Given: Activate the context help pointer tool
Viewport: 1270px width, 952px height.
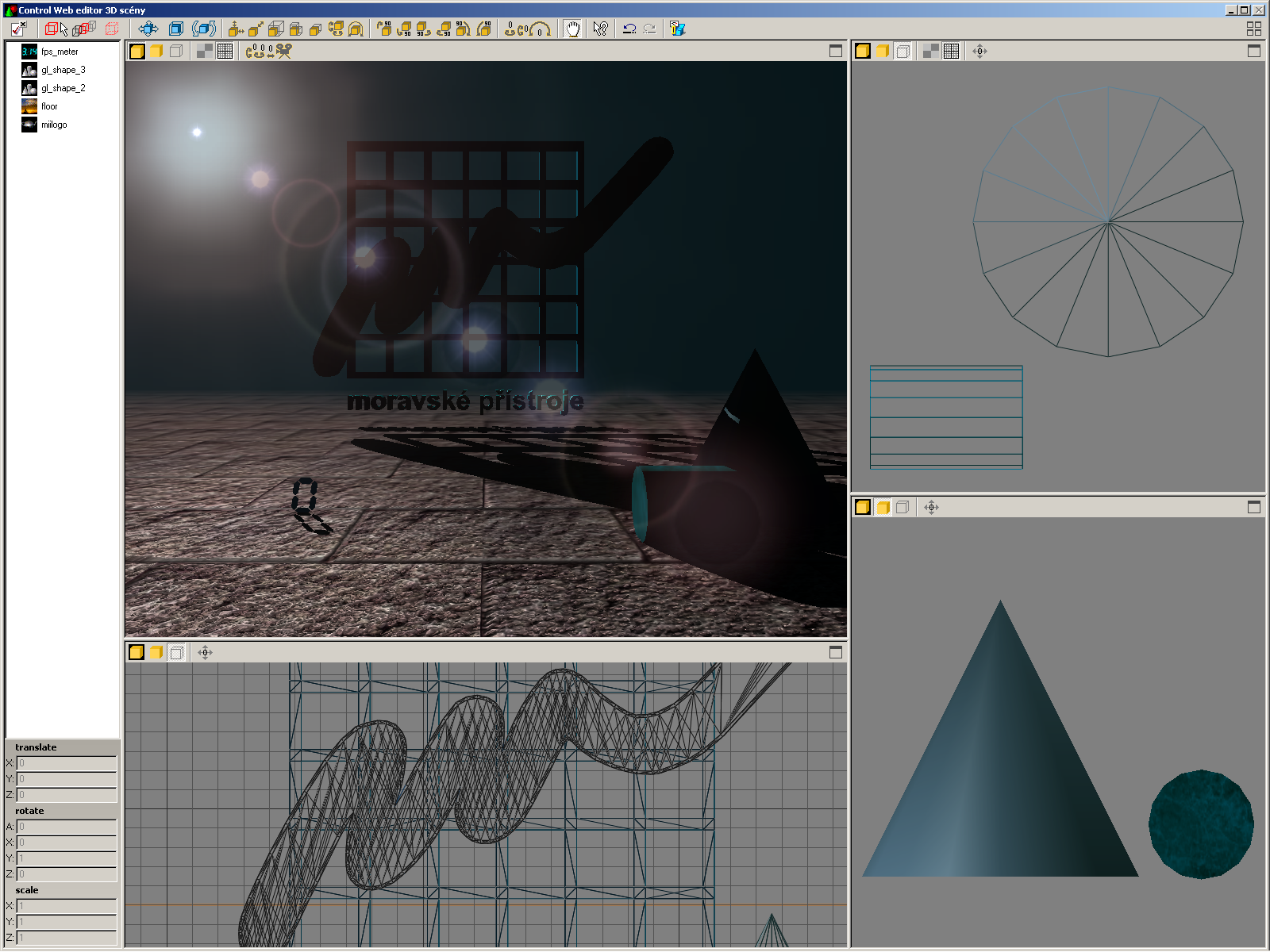Looking at the screenshot, I should coord(600,29).
